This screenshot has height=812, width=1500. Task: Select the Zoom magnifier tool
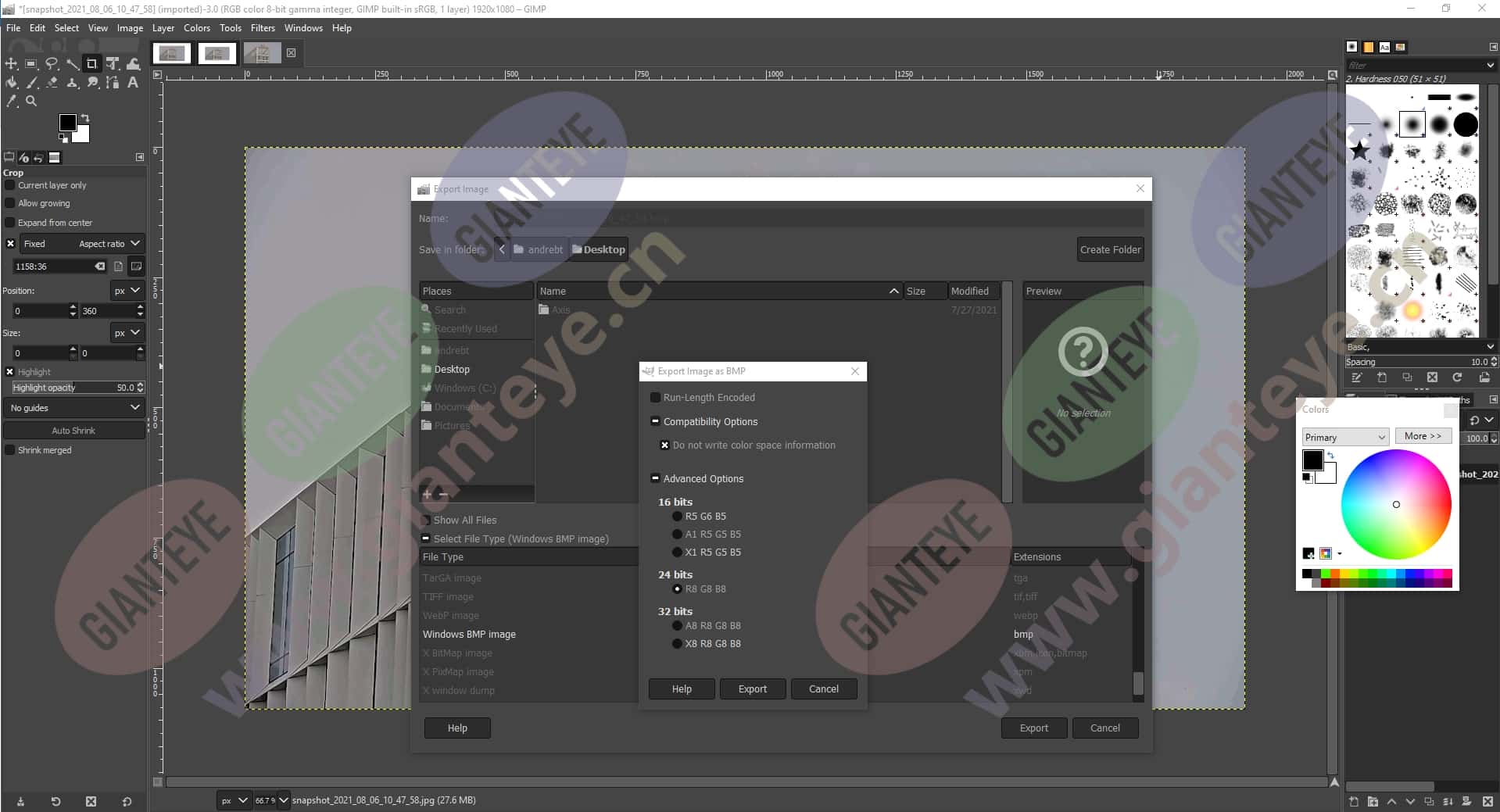31,101
